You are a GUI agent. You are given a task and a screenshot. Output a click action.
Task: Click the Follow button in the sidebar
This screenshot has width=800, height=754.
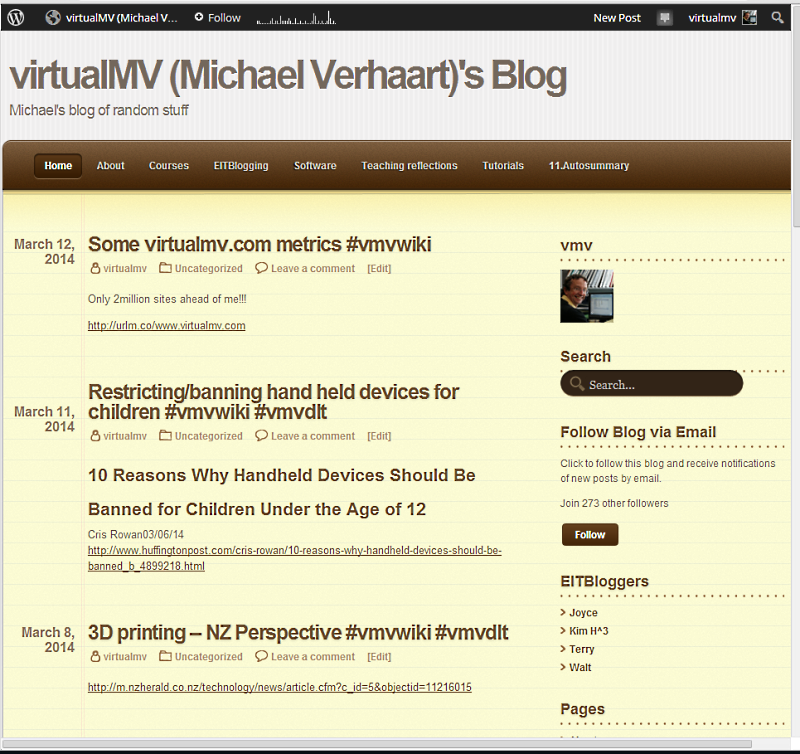pyautogui.click(x=590, y=535)
